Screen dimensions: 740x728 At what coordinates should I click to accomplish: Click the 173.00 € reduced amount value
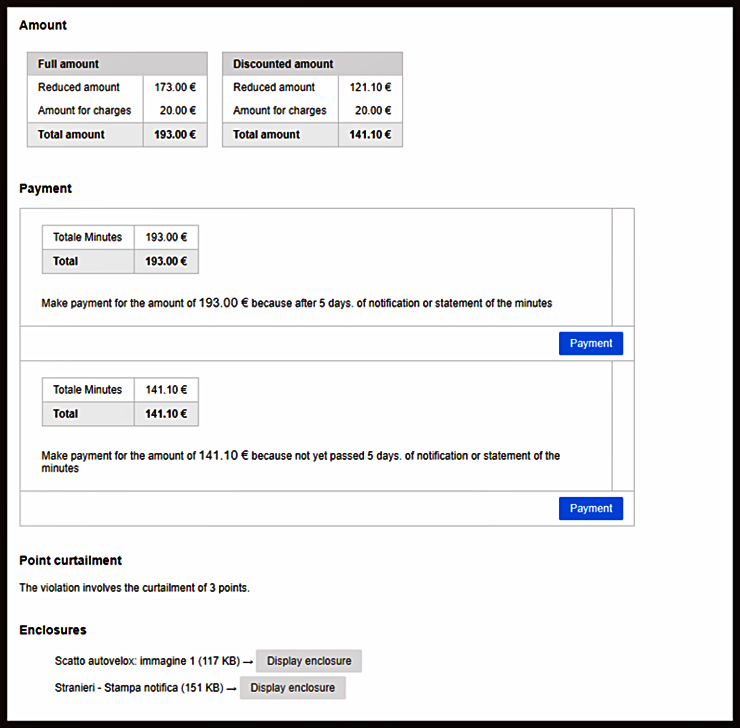point(175,87)
